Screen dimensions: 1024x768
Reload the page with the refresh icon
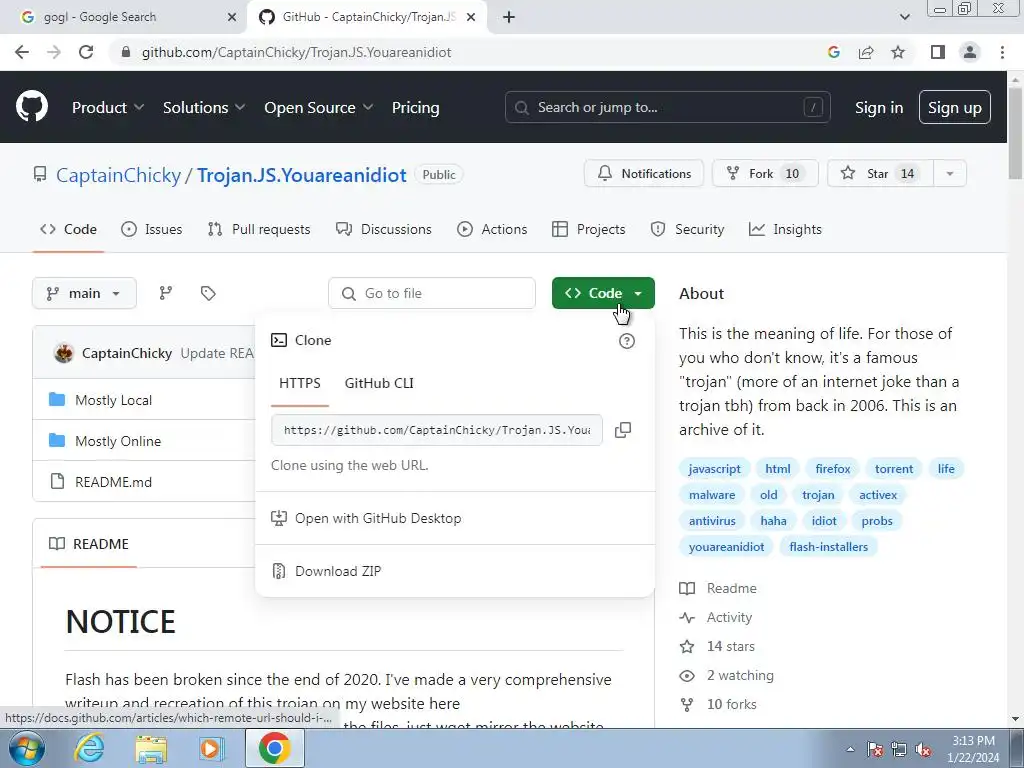(x=86, y=52)
